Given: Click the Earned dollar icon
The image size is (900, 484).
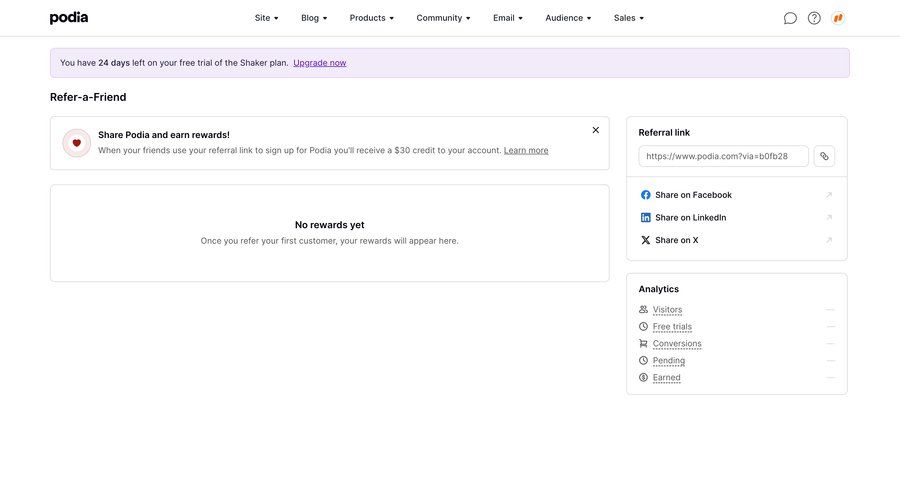Looking at the screenshot, I should 643,377.
